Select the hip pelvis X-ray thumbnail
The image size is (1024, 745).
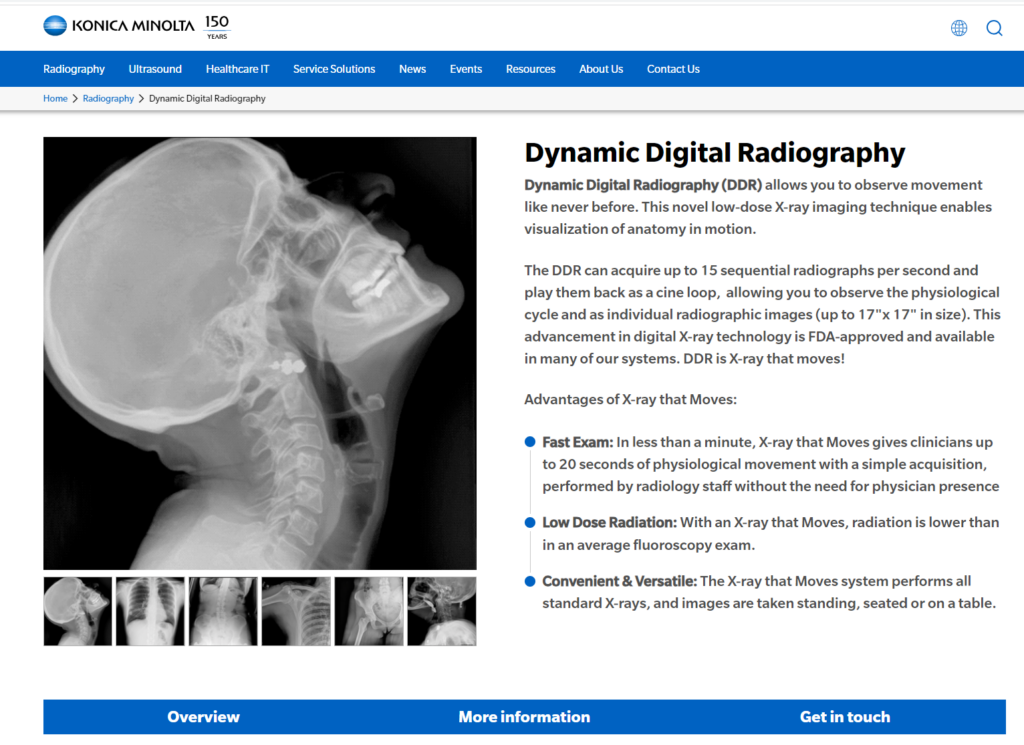[369, 611]
